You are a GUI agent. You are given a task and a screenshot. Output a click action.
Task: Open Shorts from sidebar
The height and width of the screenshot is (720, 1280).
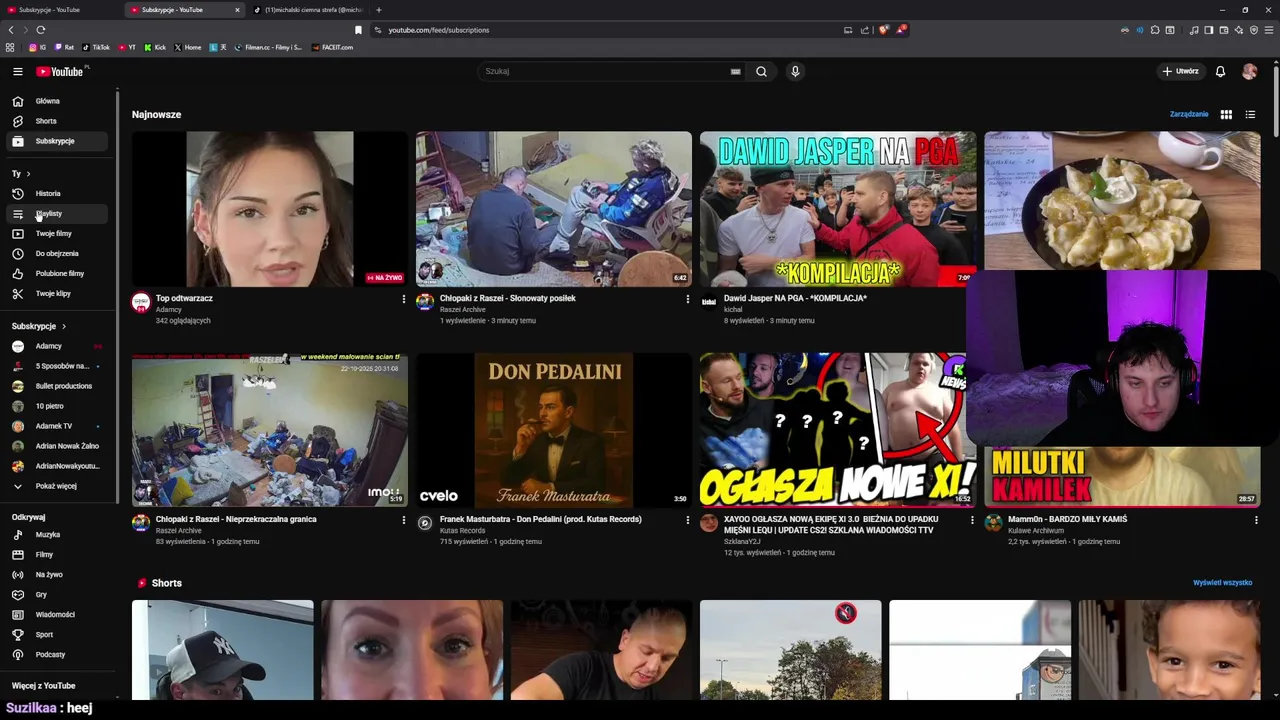tap(55, 121)
